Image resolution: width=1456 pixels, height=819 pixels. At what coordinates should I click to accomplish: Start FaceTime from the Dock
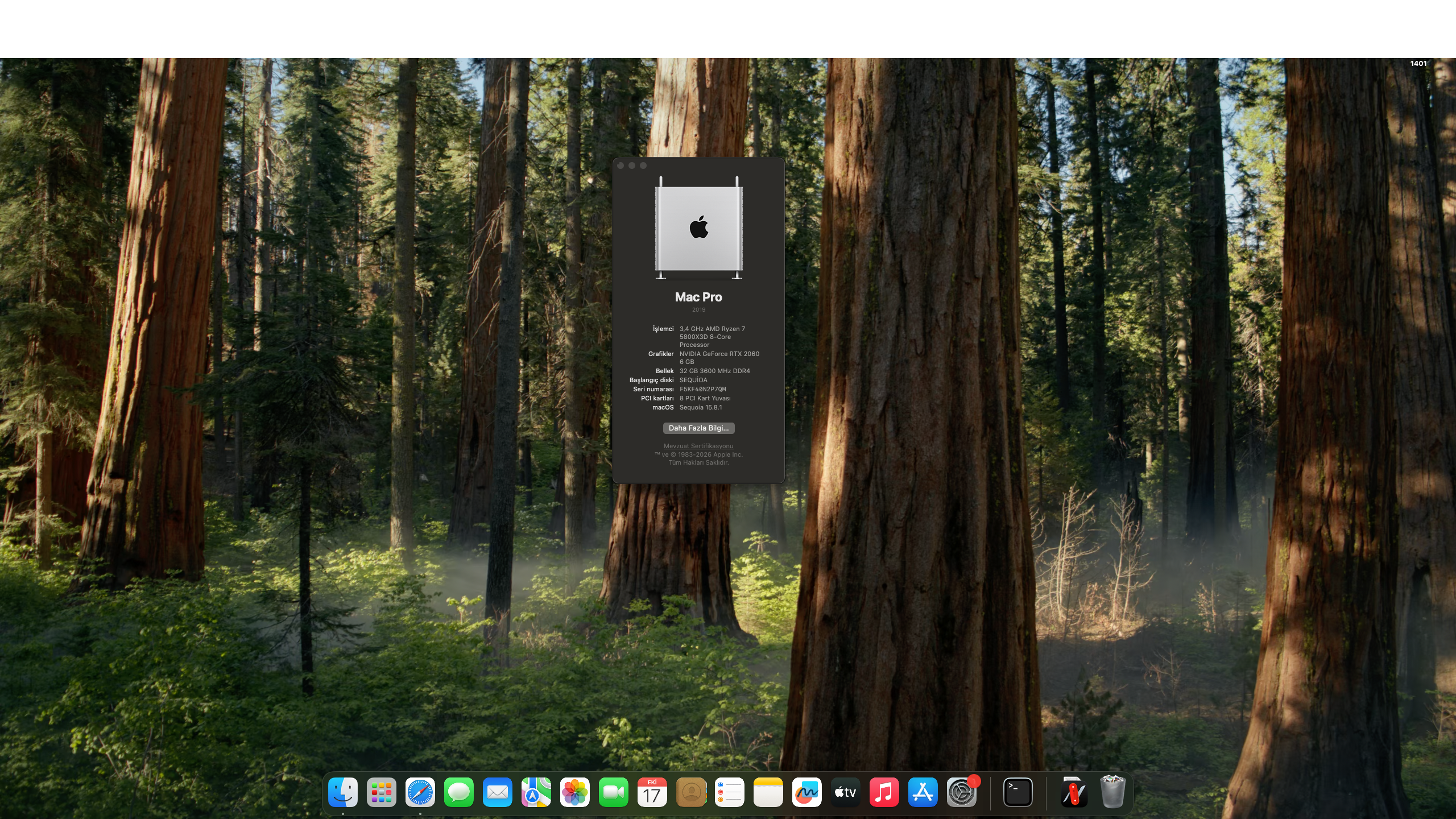click(614, 792)
